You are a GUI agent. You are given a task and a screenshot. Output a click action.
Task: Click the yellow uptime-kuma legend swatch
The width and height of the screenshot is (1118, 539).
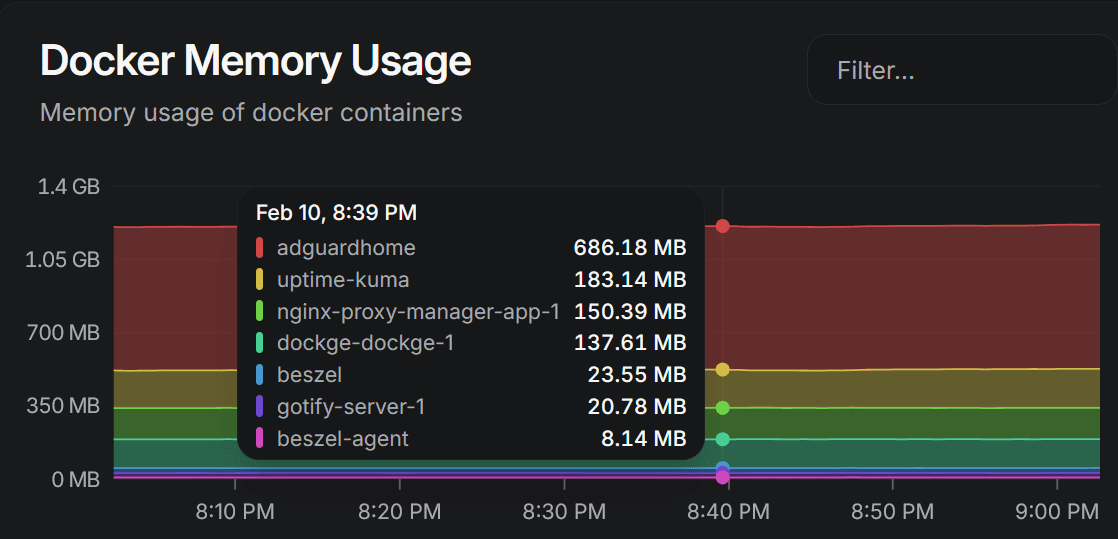[x=260, y=280]
